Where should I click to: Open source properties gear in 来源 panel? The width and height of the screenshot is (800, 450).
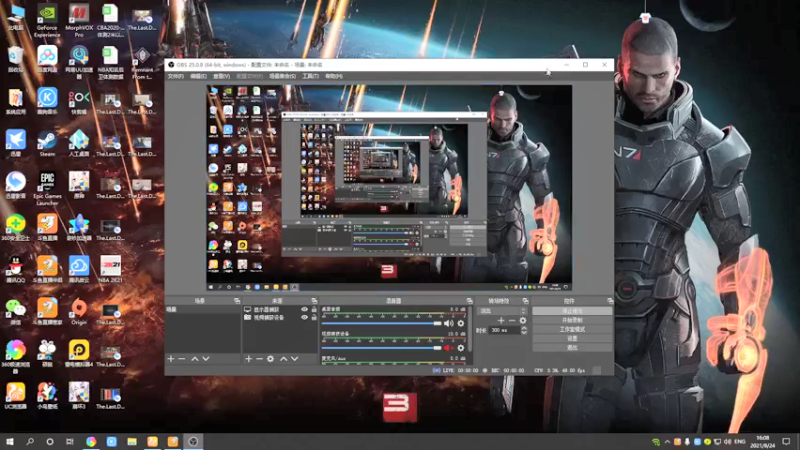click(x=270, y=359)
